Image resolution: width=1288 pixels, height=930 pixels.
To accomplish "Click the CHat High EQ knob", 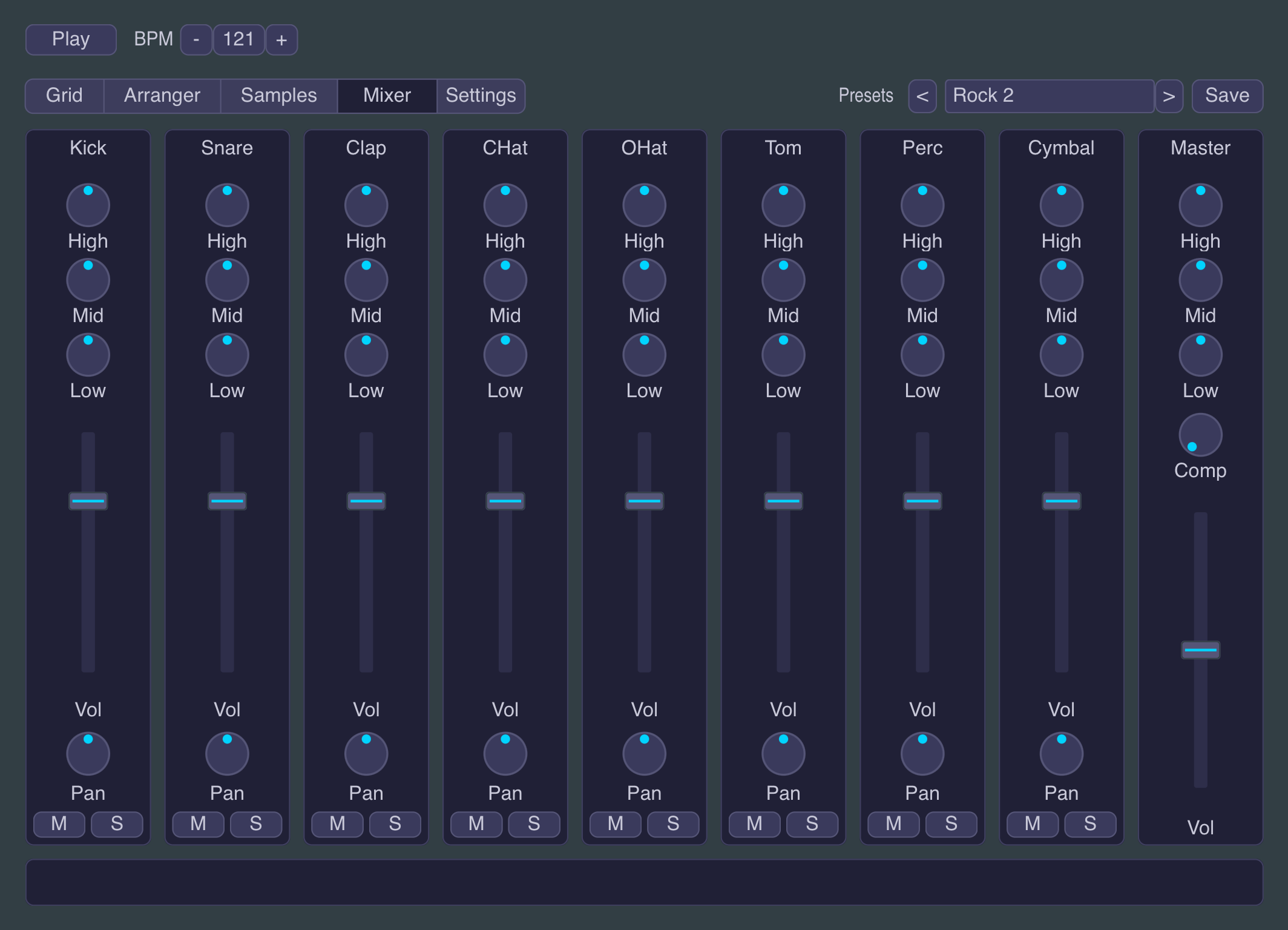I will coord(505,205).
